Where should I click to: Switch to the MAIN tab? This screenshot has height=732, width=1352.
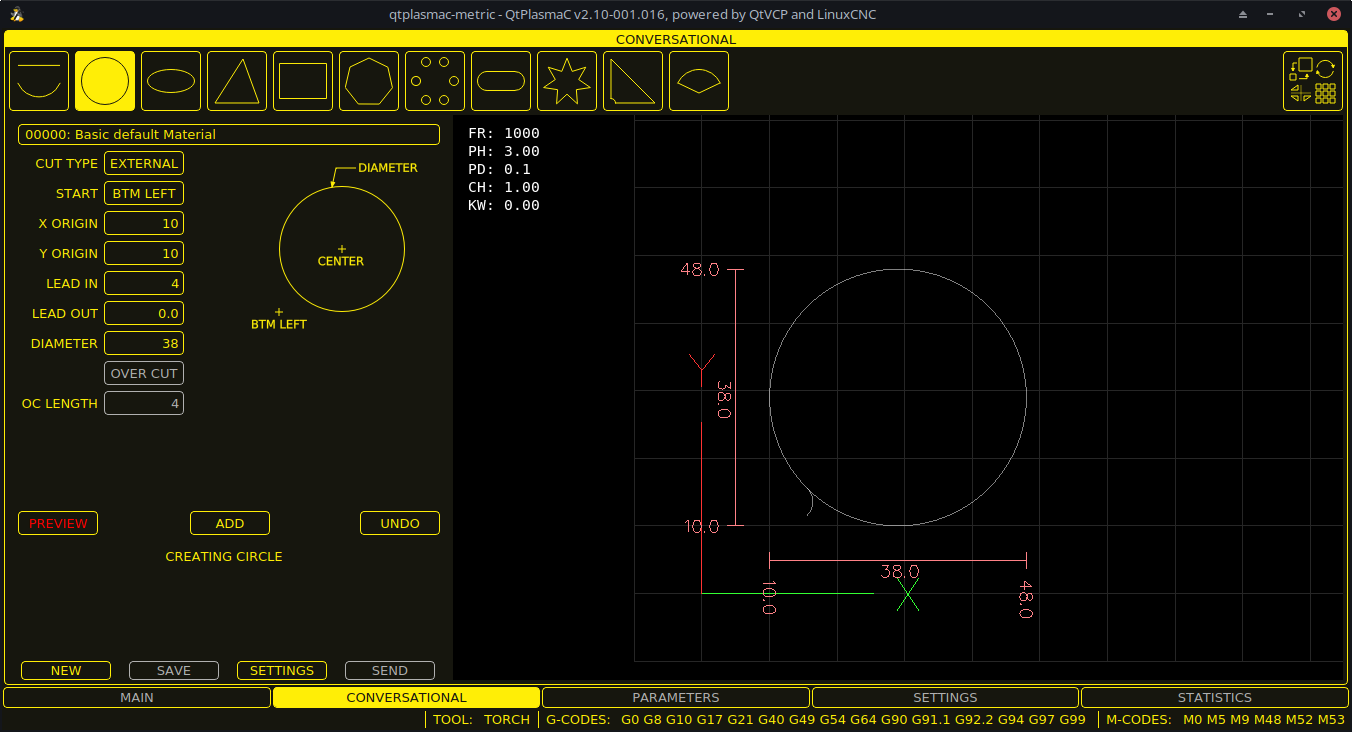click(x=137, y=697)
